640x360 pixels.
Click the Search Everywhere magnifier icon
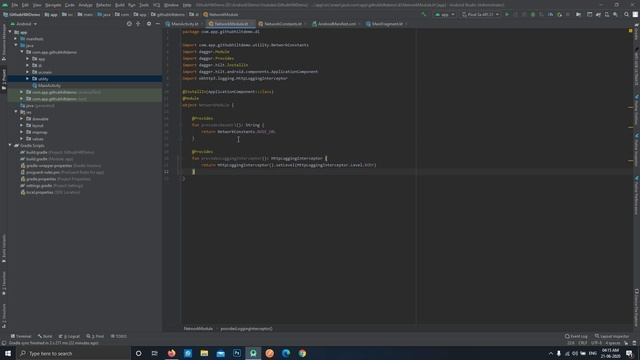[626, 14]
